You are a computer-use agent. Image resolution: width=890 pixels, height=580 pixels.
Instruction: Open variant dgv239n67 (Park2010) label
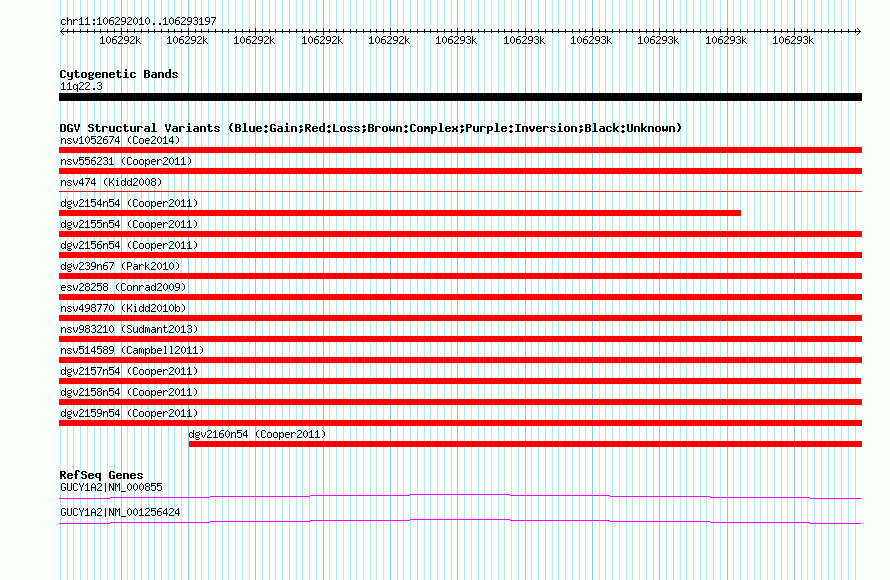120,266
